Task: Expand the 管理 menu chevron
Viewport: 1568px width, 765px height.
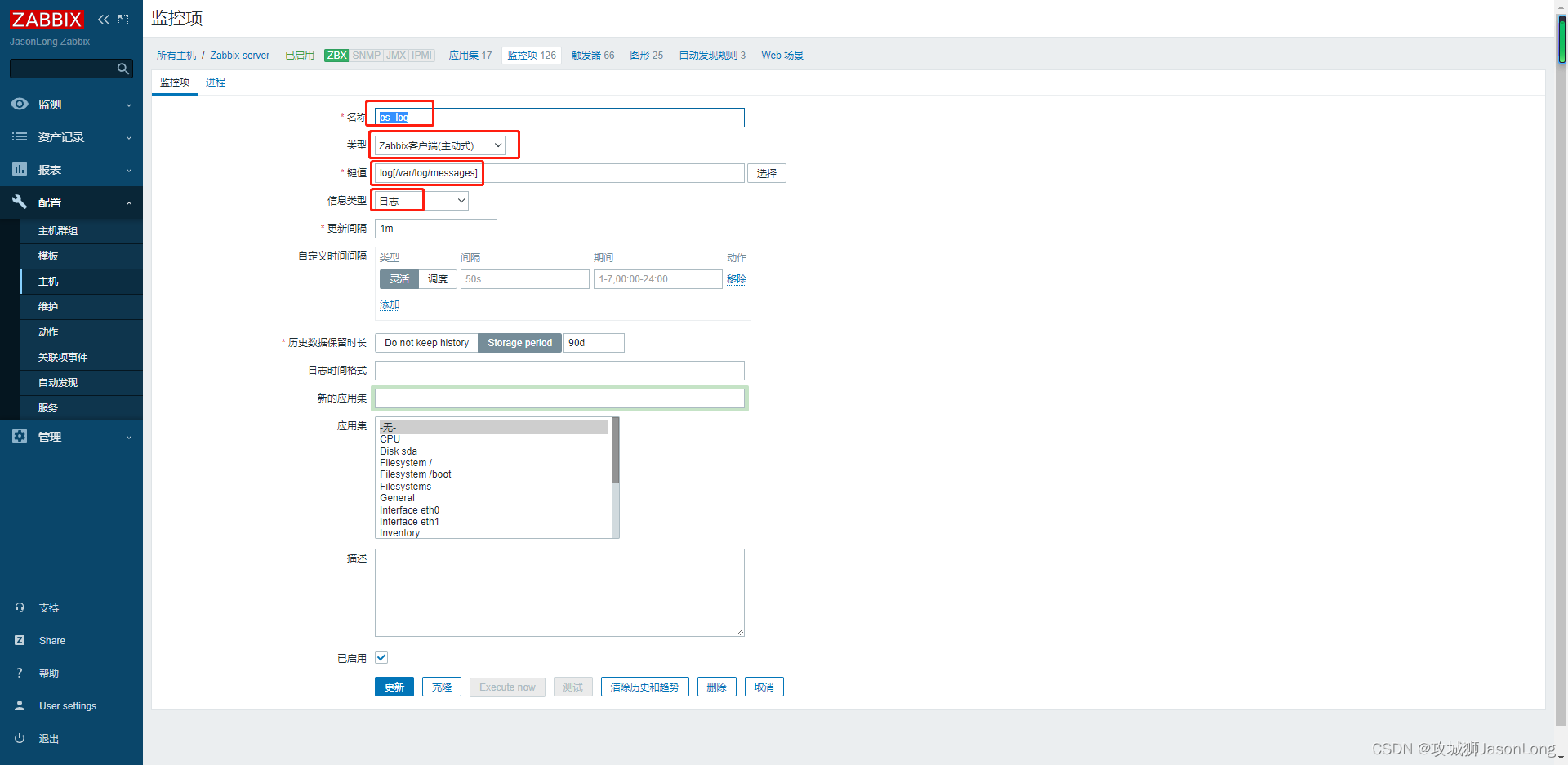Action: [129, 438]
